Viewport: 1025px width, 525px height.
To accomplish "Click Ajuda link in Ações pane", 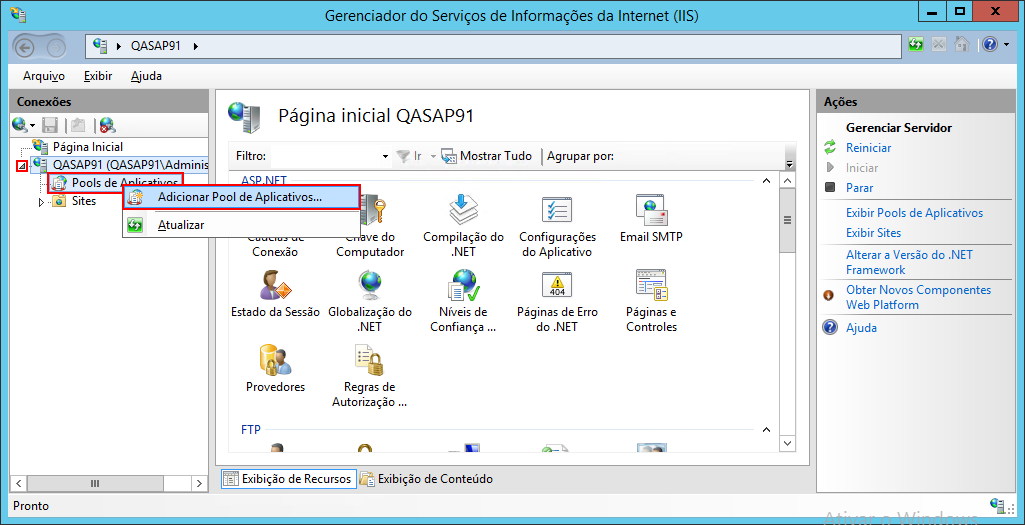I will pyautogui.click(x=862, y=328).
